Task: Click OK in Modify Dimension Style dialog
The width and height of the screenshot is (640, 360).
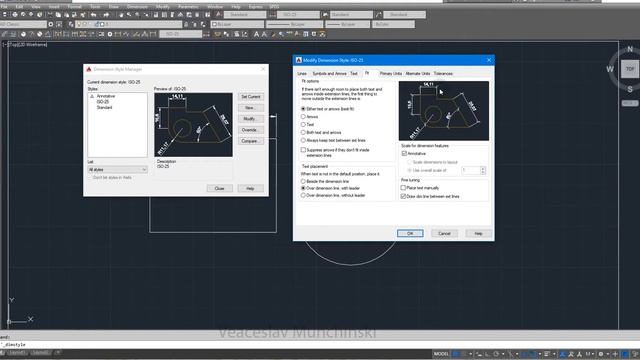Action: tap(410, 233)
